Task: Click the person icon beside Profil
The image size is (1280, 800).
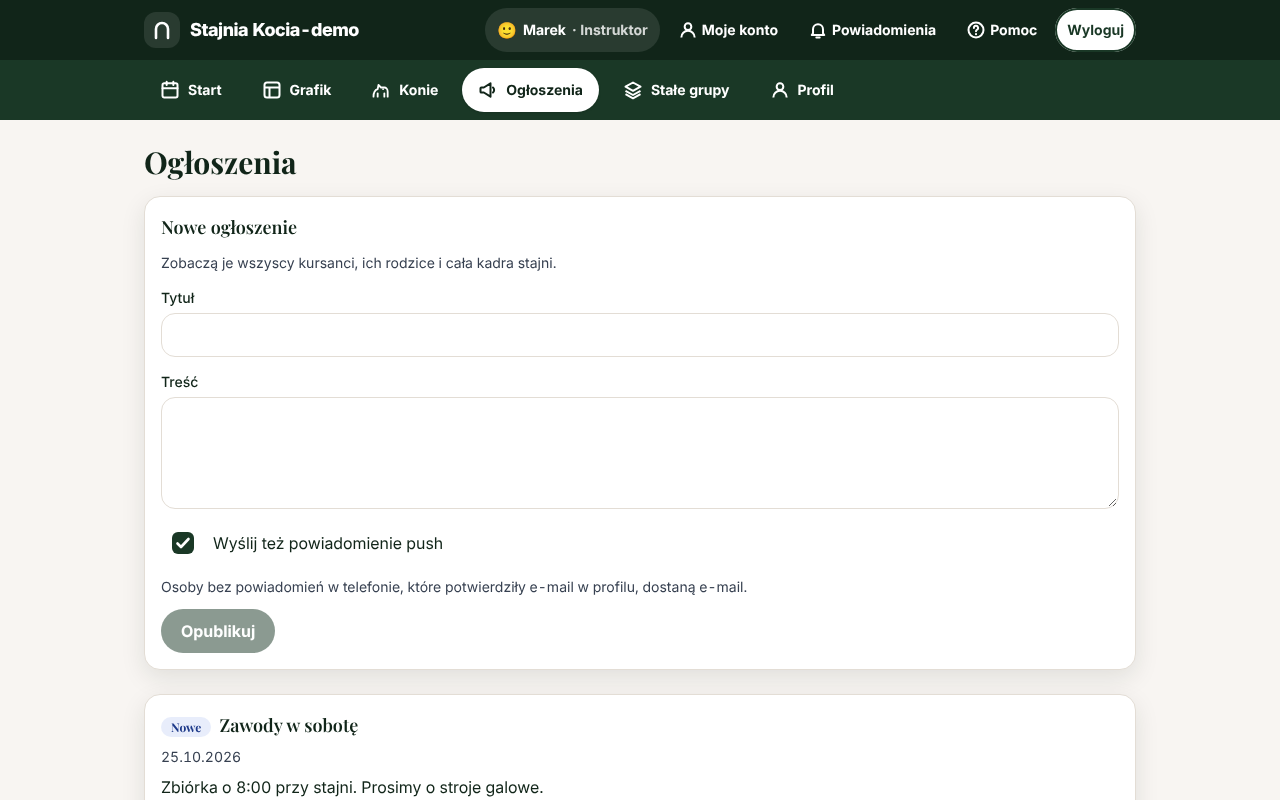Action: [x=780, y=90]
